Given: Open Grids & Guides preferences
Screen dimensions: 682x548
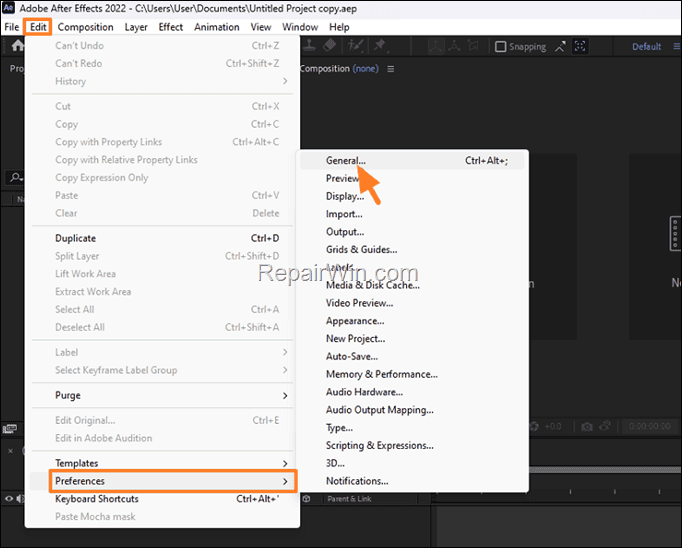Looking at the screenshot, I should pyautogui.click(x=412, y=250).
